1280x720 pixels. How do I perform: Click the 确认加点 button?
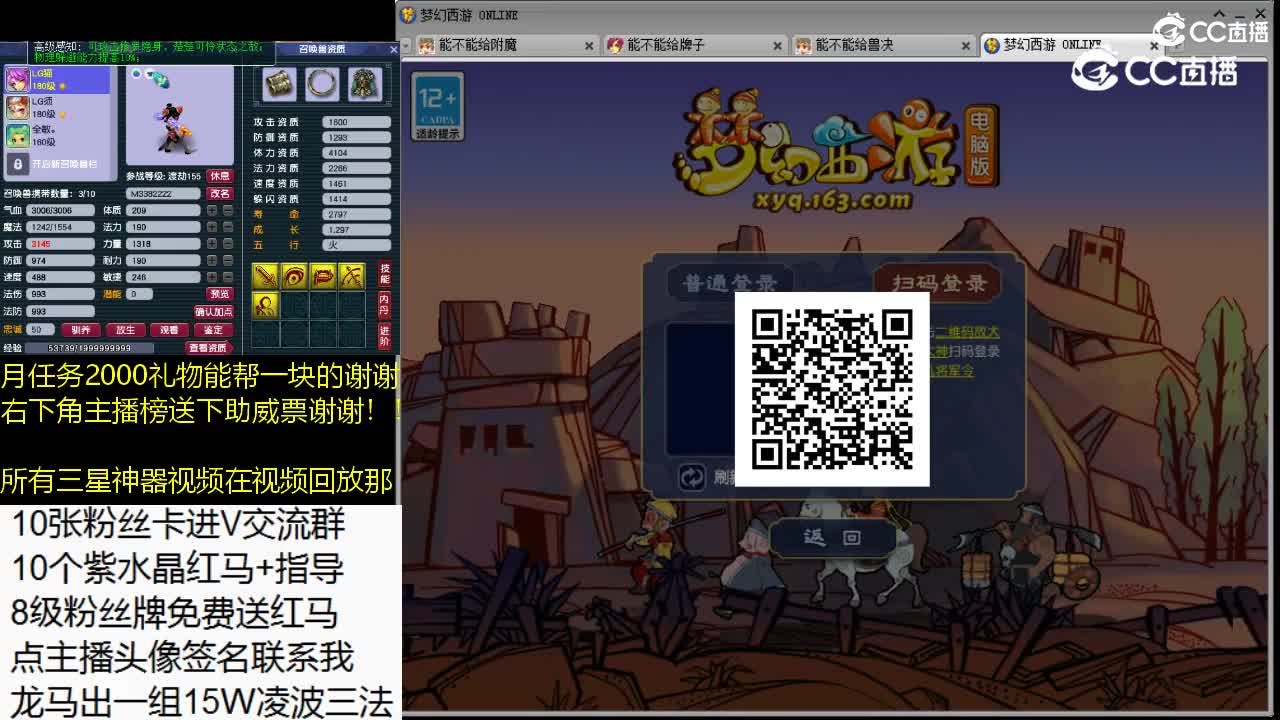coord(213,311)
